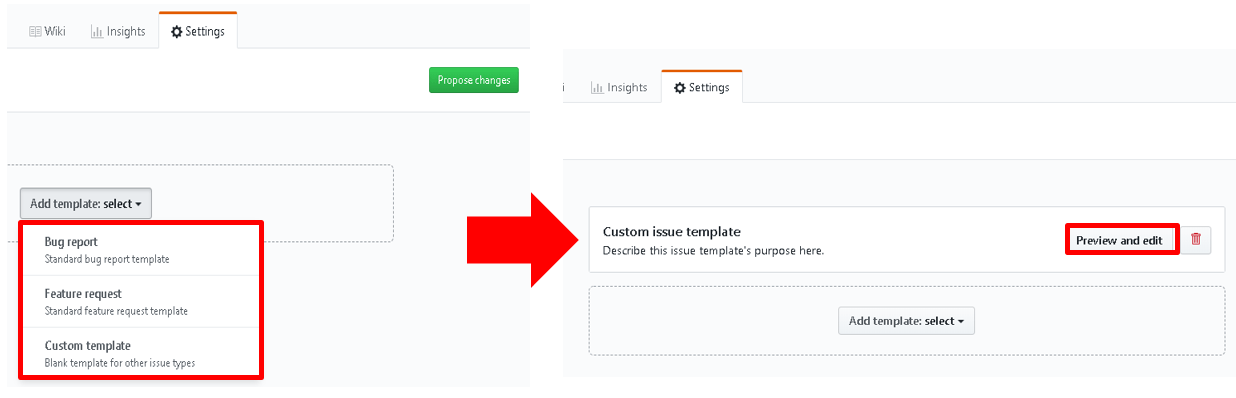
Task: Choose Feature request template option
Action: [x=139, y=301]
